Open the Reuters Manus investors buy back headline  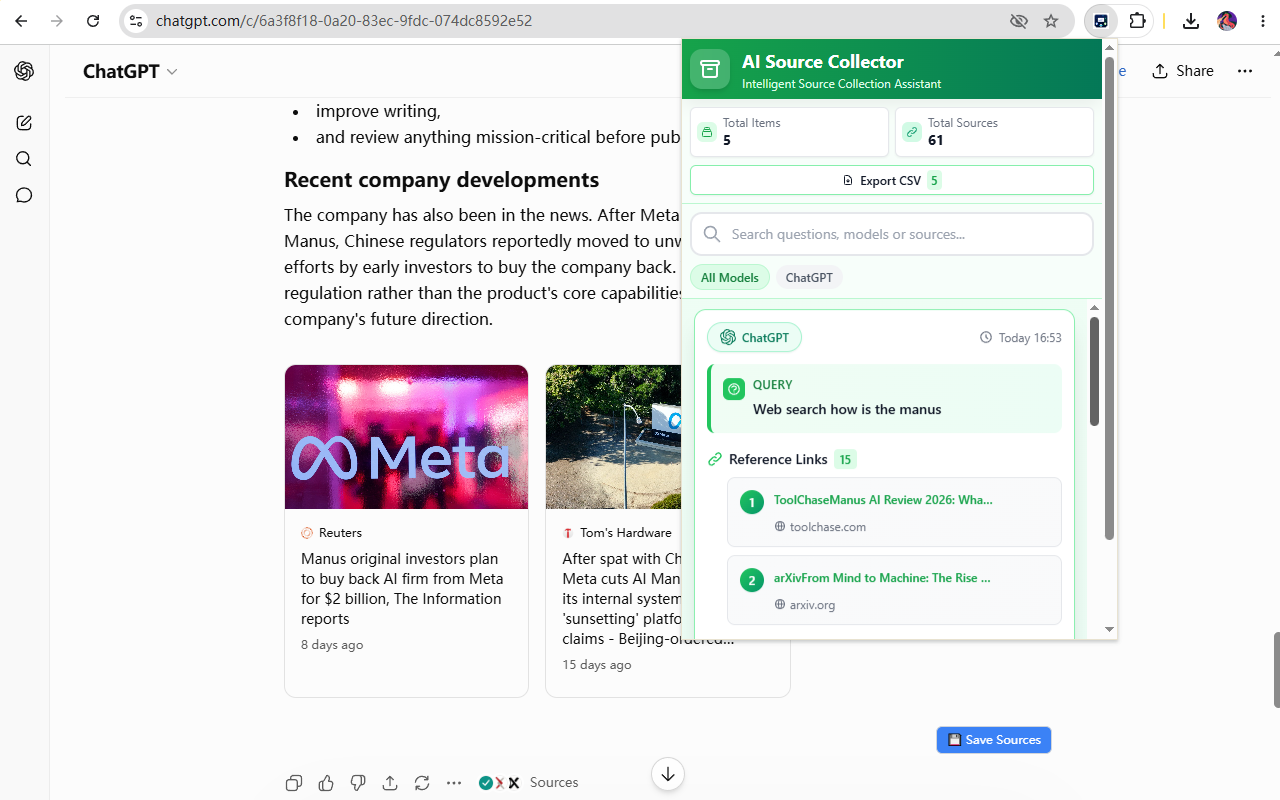tap(402, 589)
